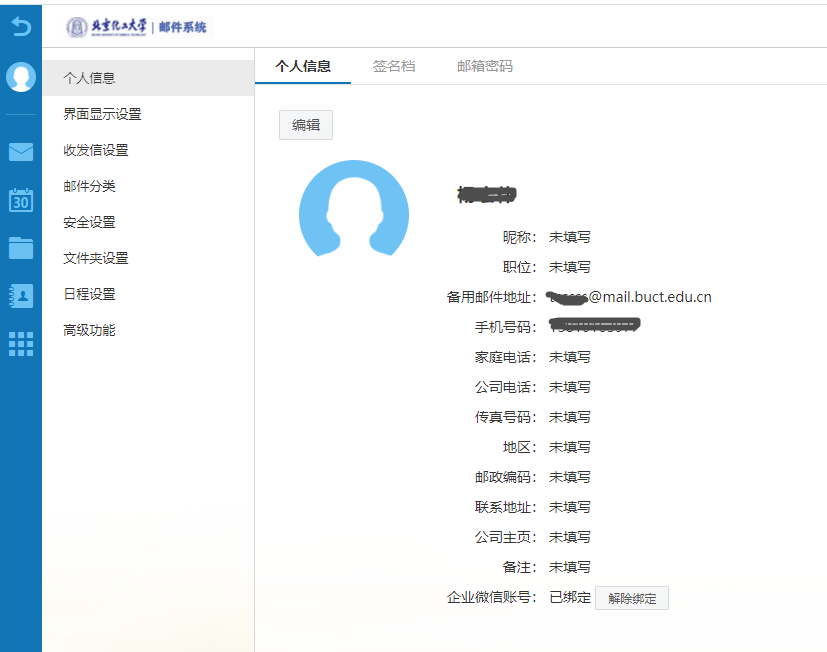Open 收发信设置 in the settings menu
The image size is (827, 652).
96,150
